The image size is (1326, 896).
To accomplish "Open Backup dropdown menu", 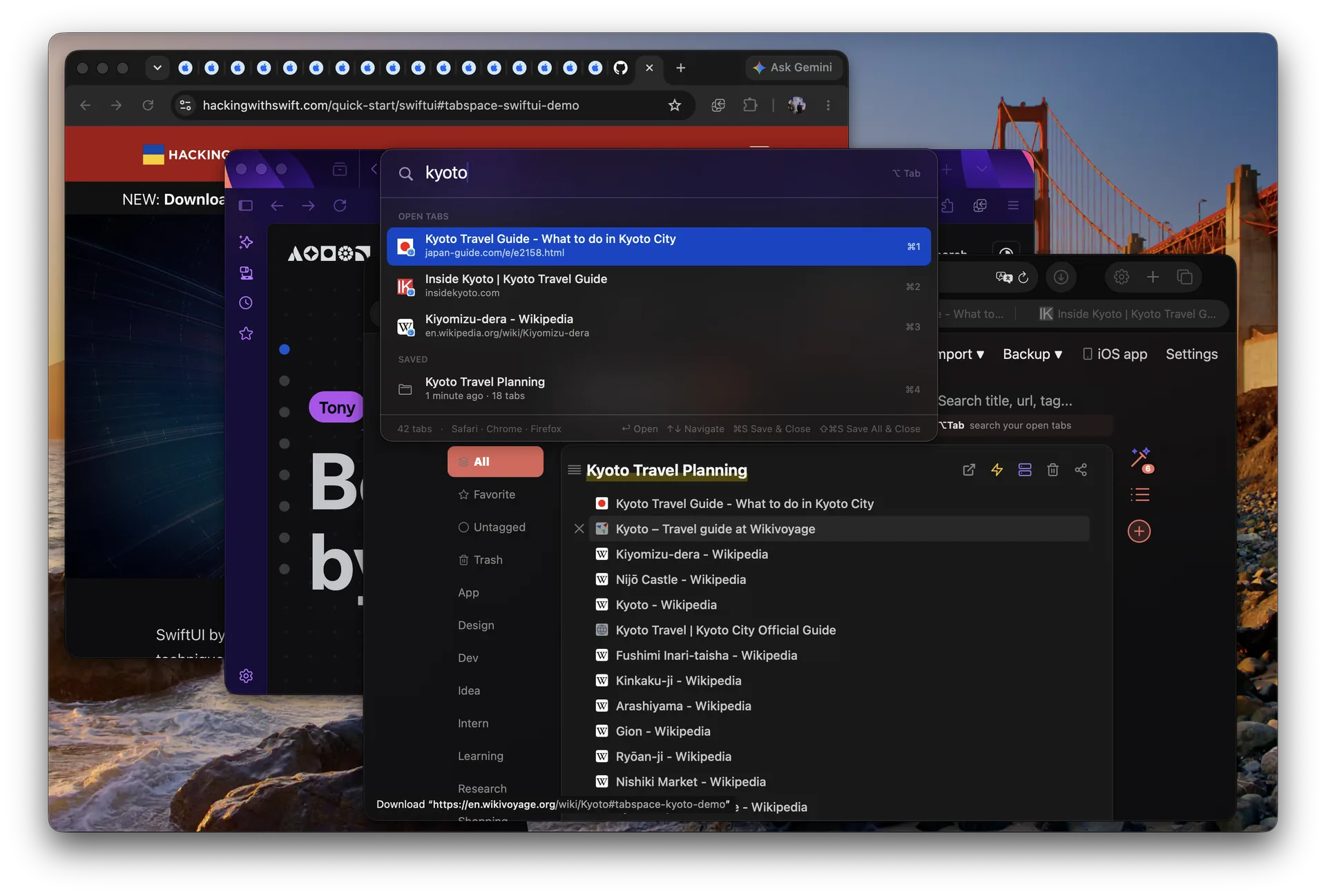I will tap(1032, 354).
